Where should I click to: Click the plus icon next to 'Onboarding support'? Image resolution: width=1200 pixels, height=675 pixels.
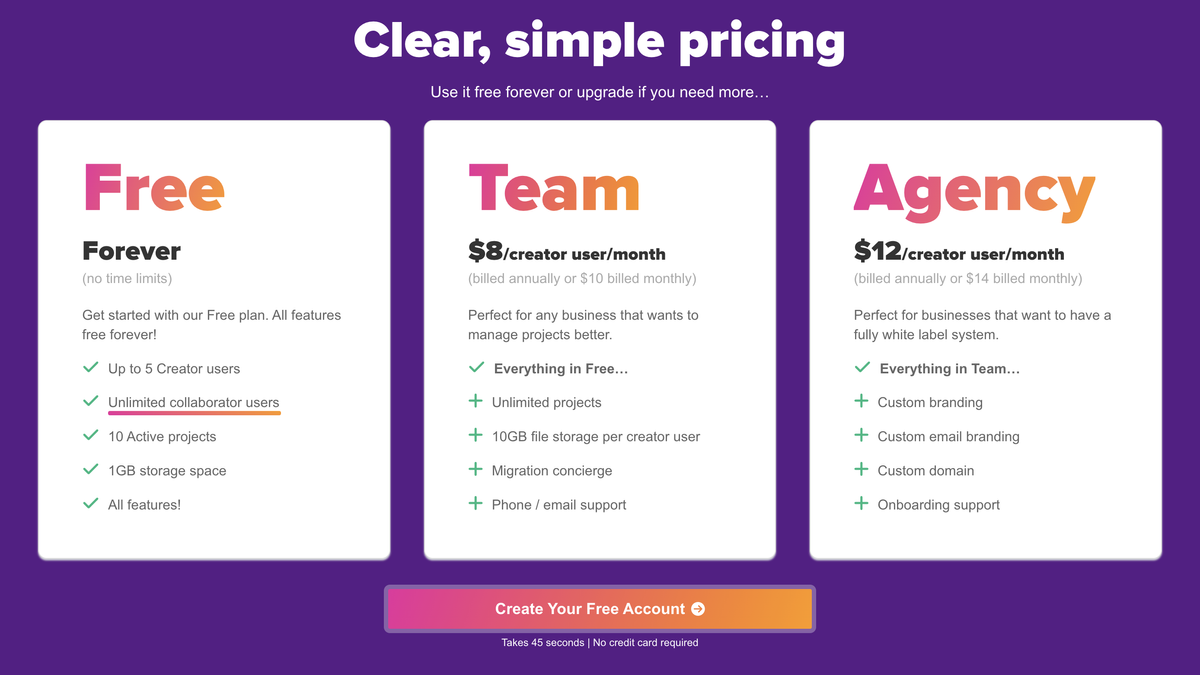(862, 504)
